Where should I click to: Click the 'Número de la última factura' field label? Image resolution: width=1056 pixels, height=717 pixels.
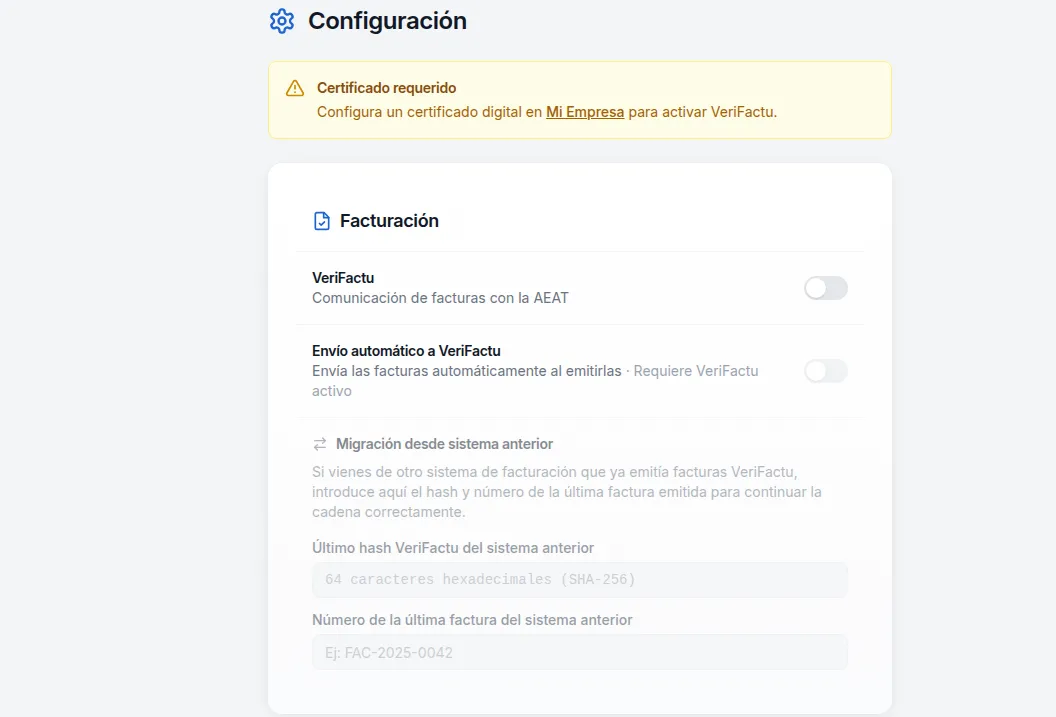click(472, 620)
